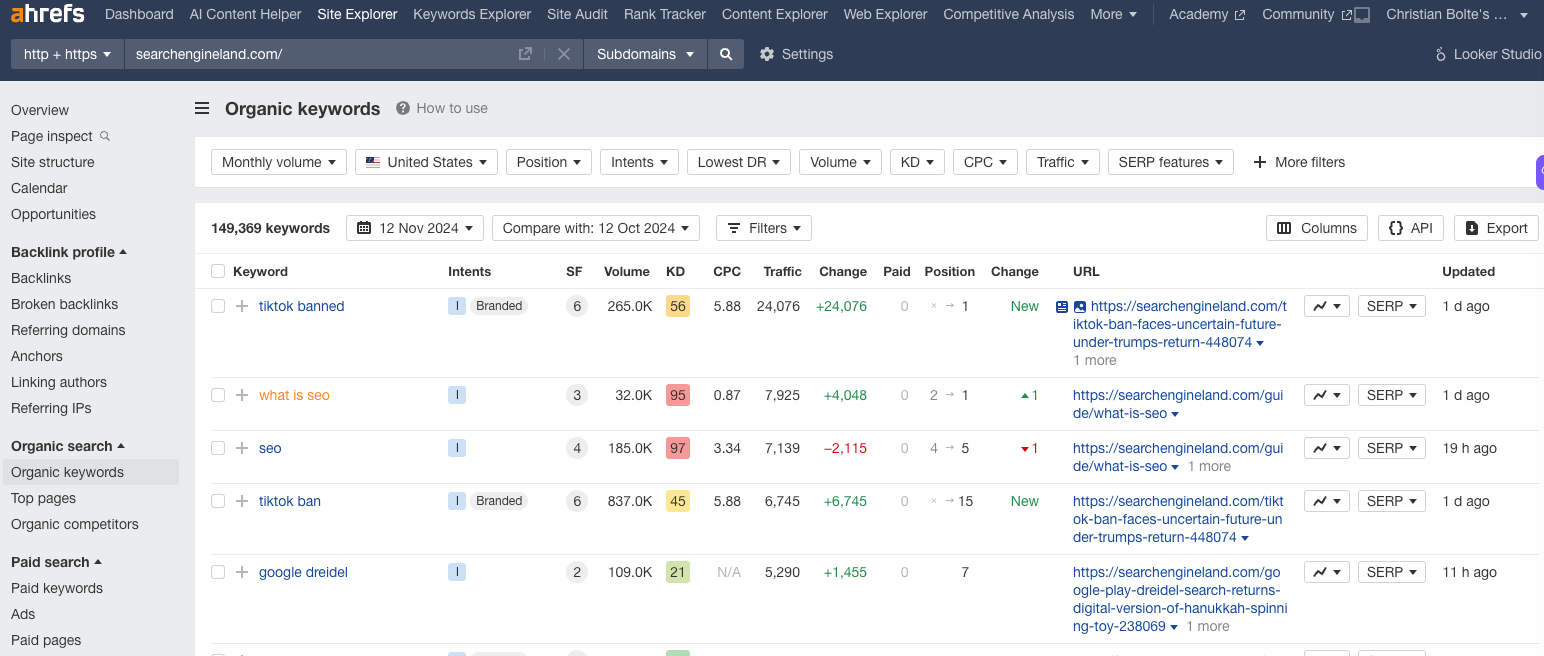
Task: Open United States country dropdown
Action: (426, 162)
